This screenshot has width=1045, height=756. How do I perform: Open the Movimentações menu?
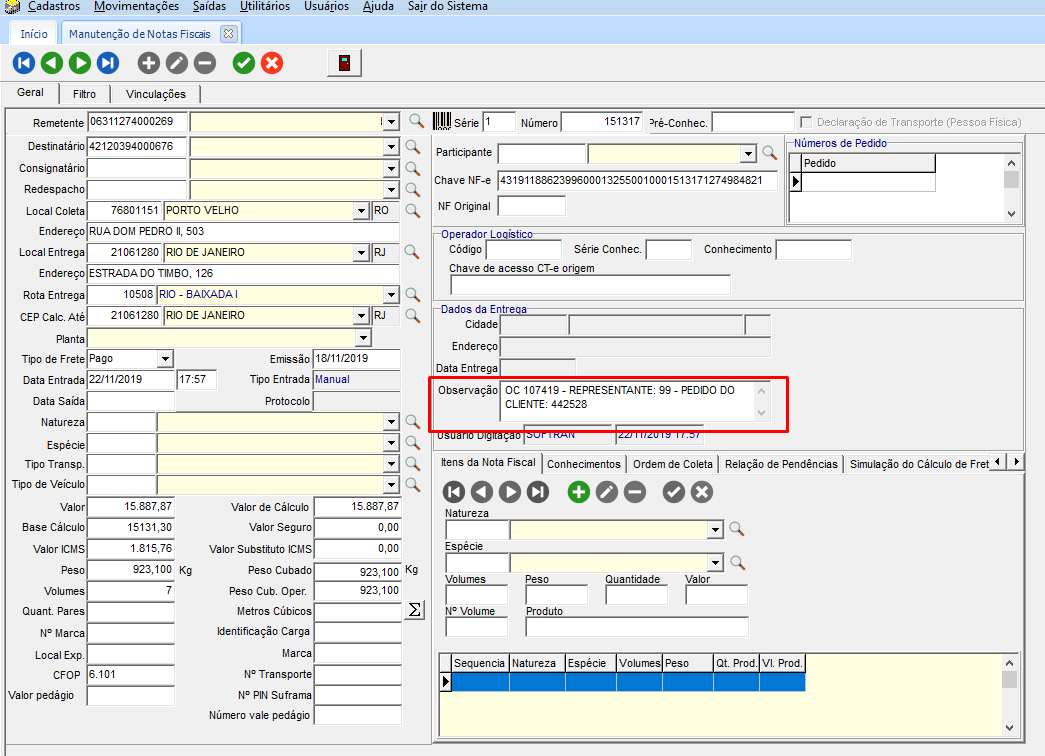136,7
